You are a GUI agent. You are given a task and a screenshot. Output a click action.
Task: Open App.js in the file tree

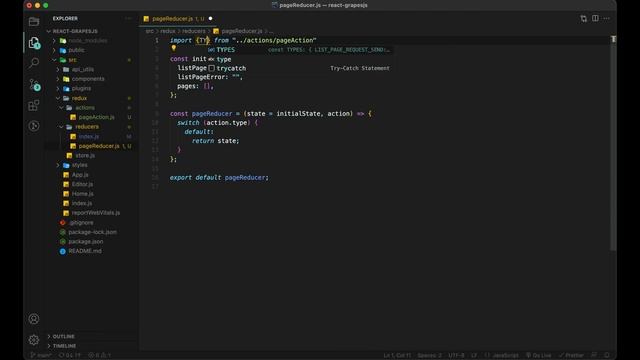pyautogui.click(x=80, y=175)
